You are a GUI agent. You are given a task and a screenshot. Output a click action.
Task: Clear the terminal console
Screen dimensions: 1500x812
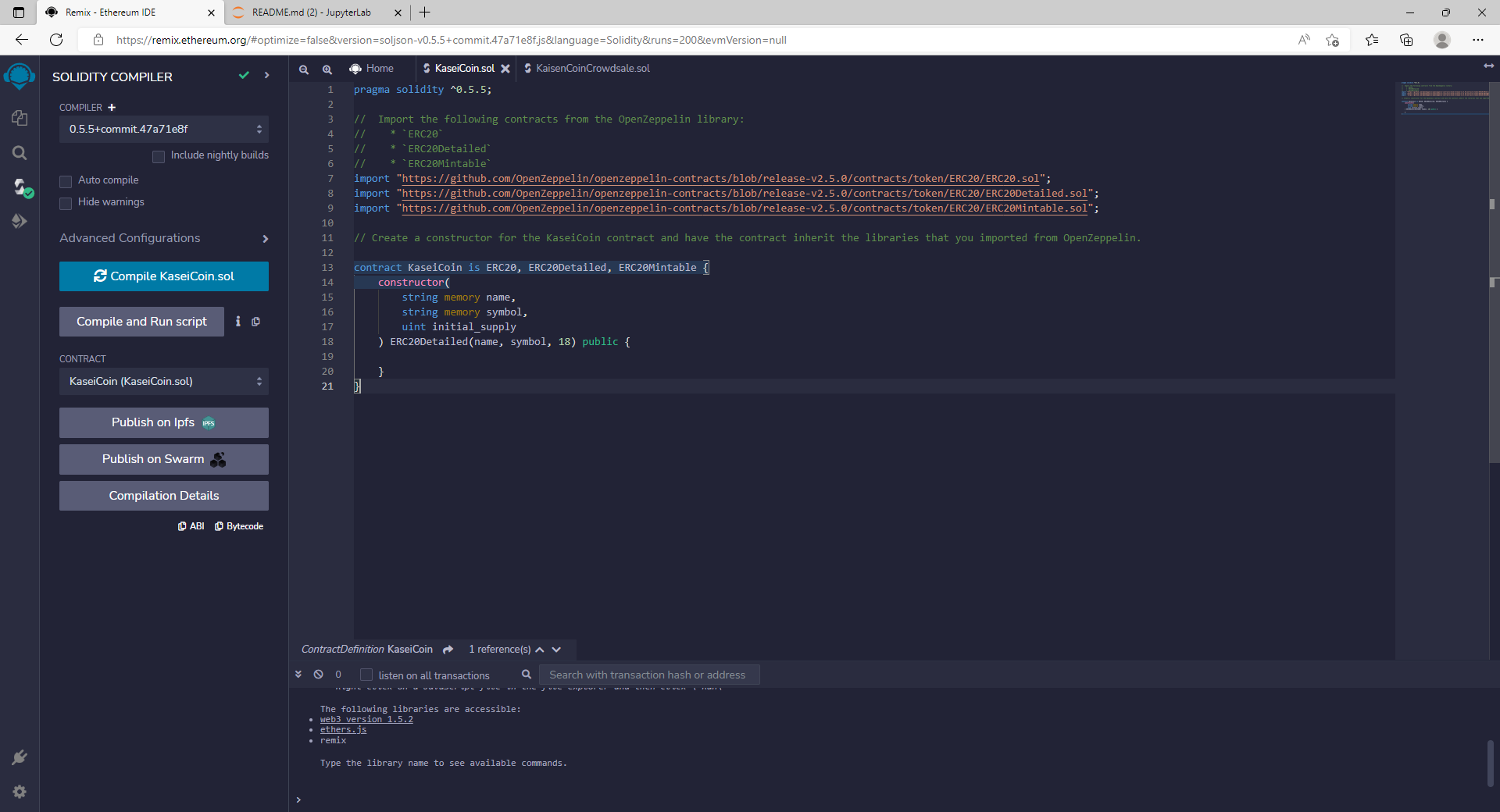coord(319,675)
